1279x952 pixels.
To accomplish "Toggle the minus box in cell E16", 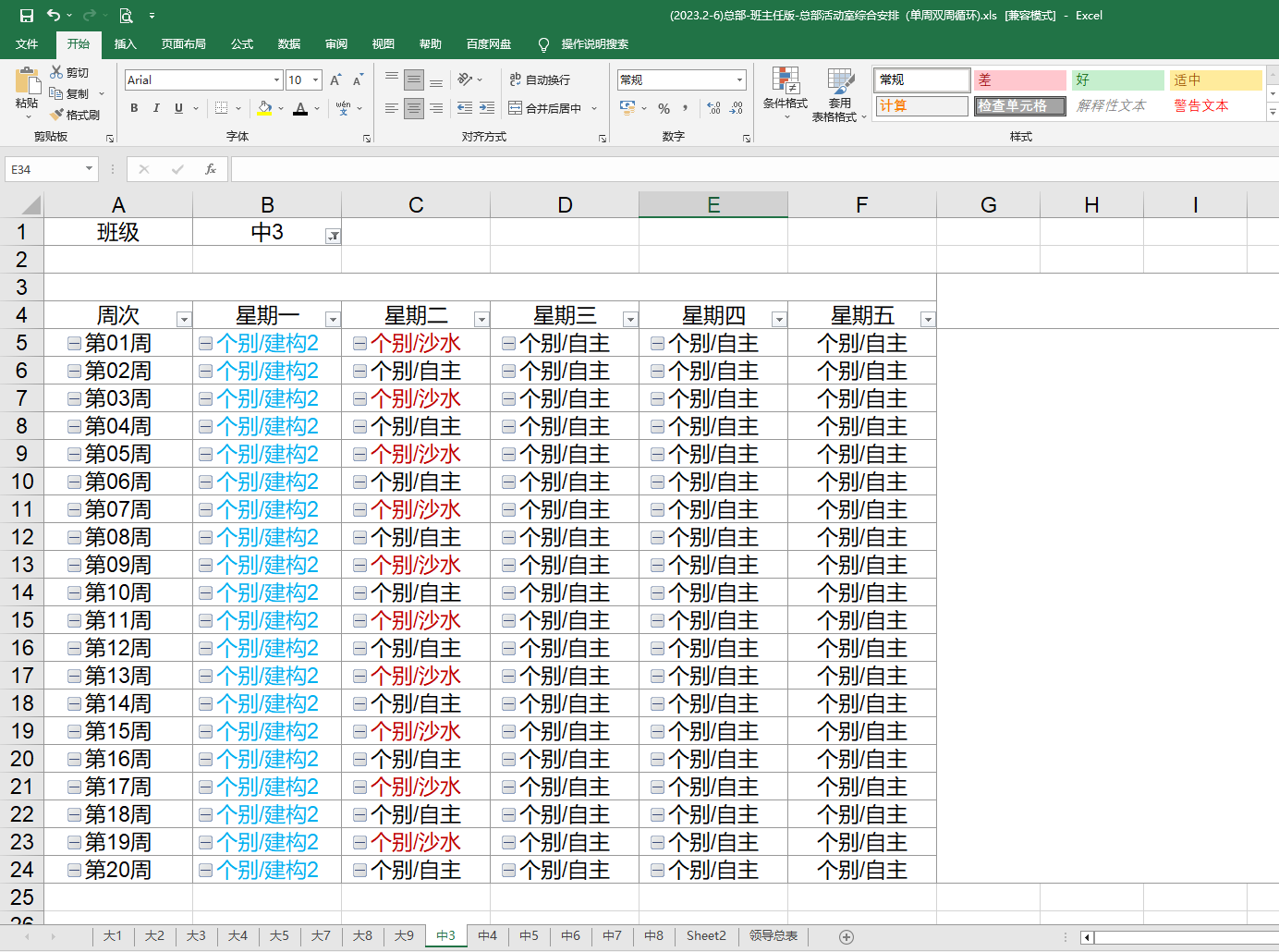I will coord(658,648).
